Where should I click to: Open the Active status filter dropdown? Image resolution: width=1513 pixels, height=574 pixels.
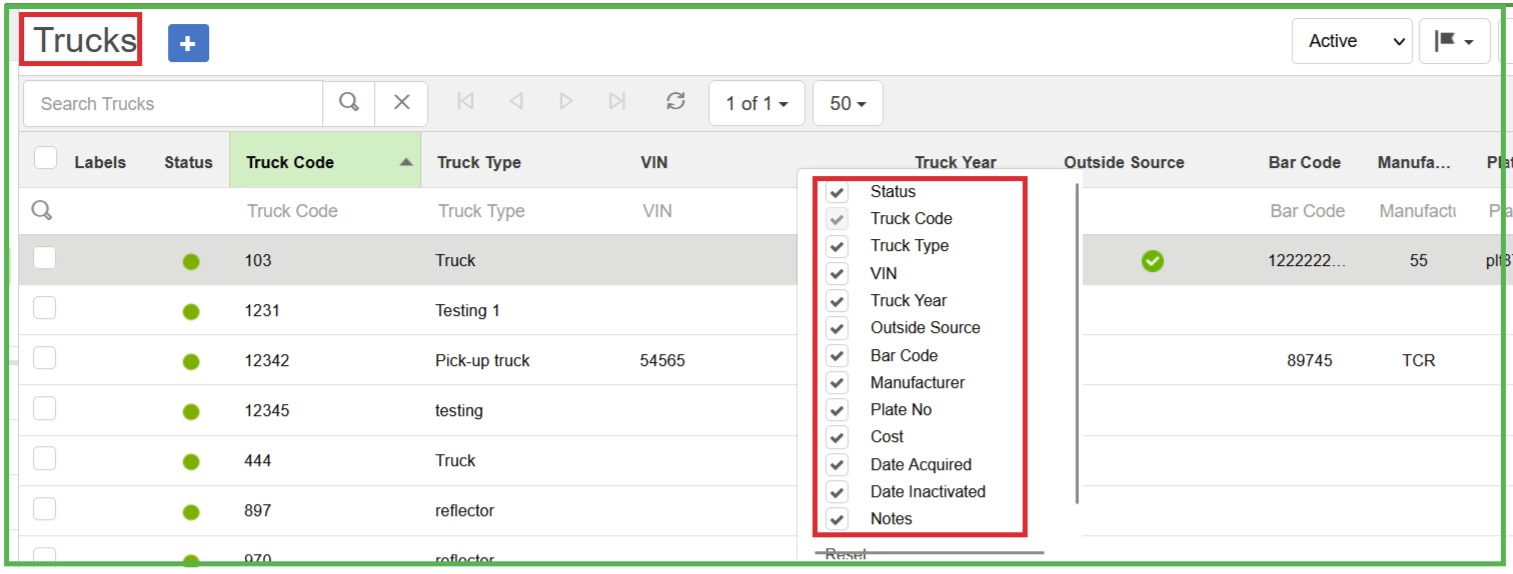pyautogui.click(x=1352, y=41)
